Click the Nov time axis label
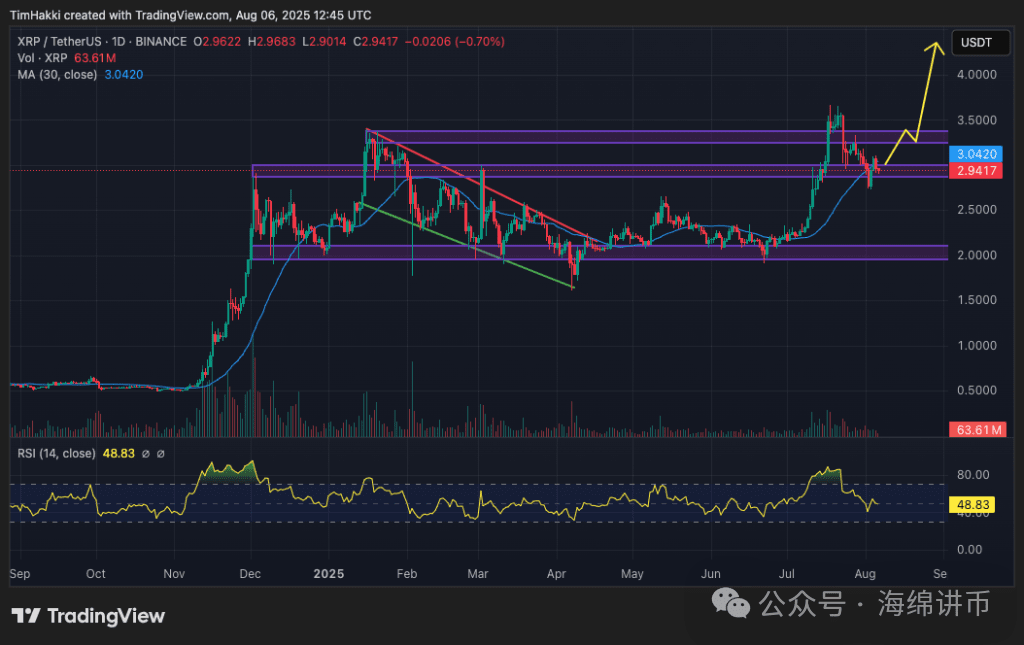The image size is (1024, 645). coord(174,574)
